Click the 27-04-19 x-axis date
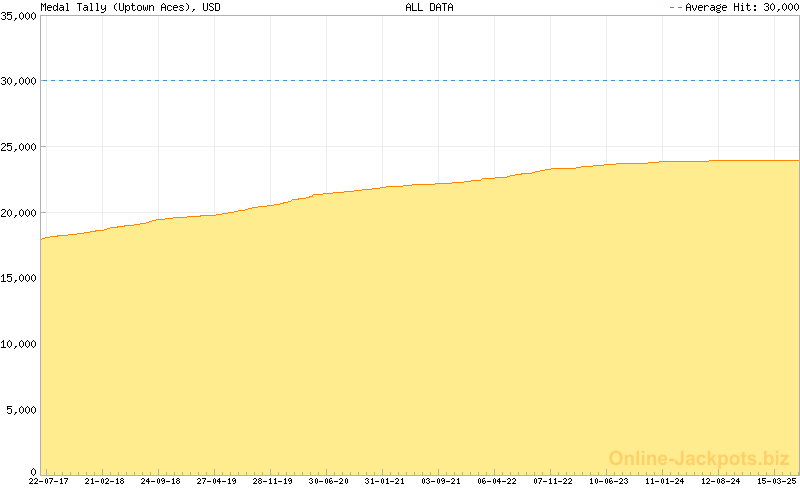This screenshot has height=490, width=800. pos(216,481)
